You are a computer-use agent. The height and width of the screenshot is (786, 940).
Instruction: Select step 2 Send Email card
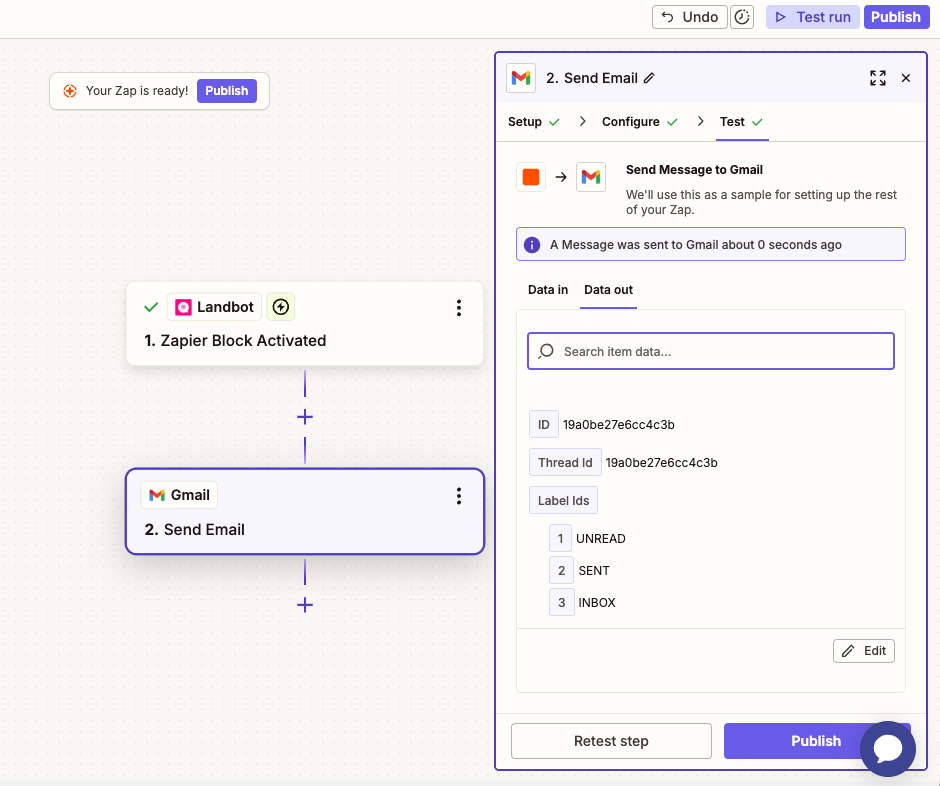click(305, 511)
